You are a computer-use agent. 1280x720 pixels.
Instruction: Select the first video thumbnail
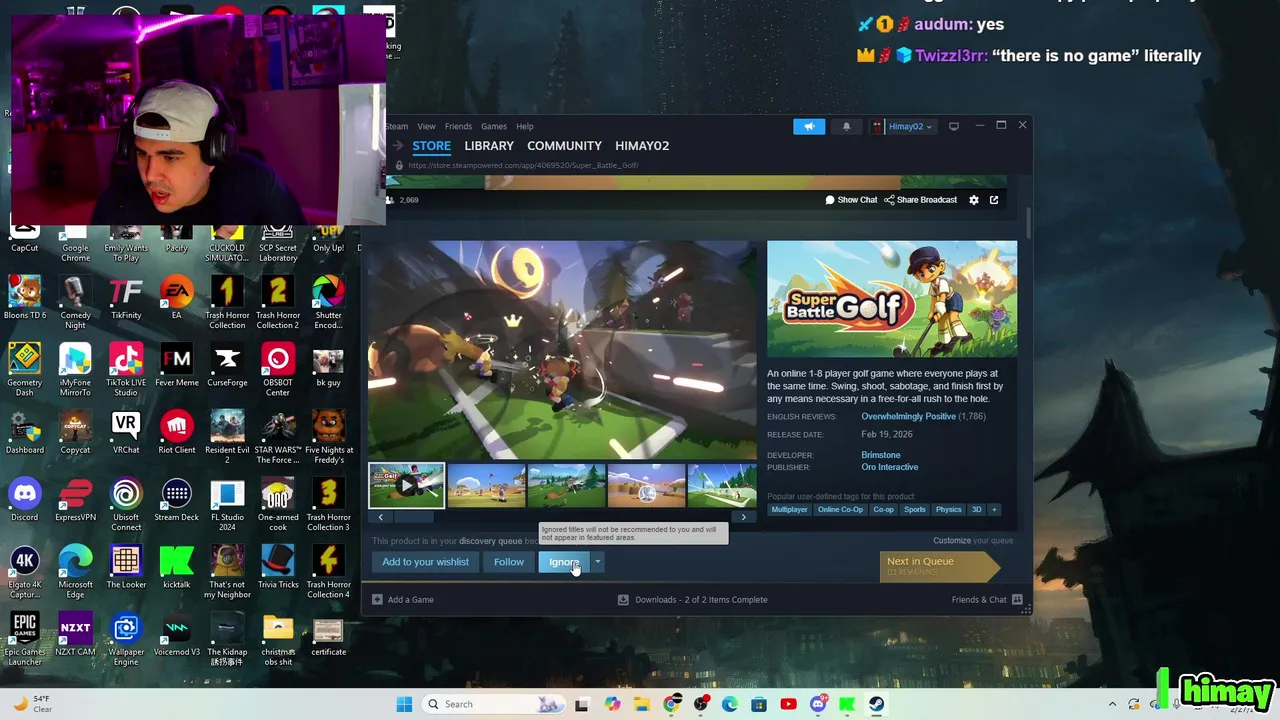(406, 486)
